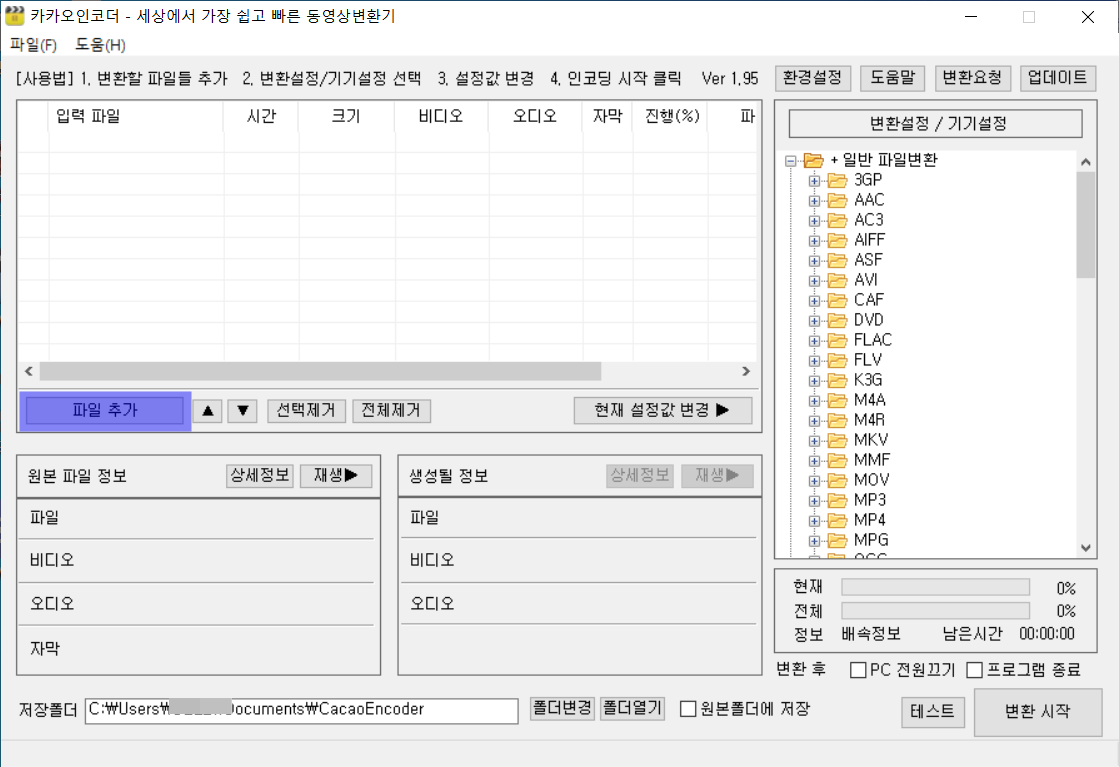Click the AVI folder icon
The height and width of the screenshot is (767, 1119).
837,280
